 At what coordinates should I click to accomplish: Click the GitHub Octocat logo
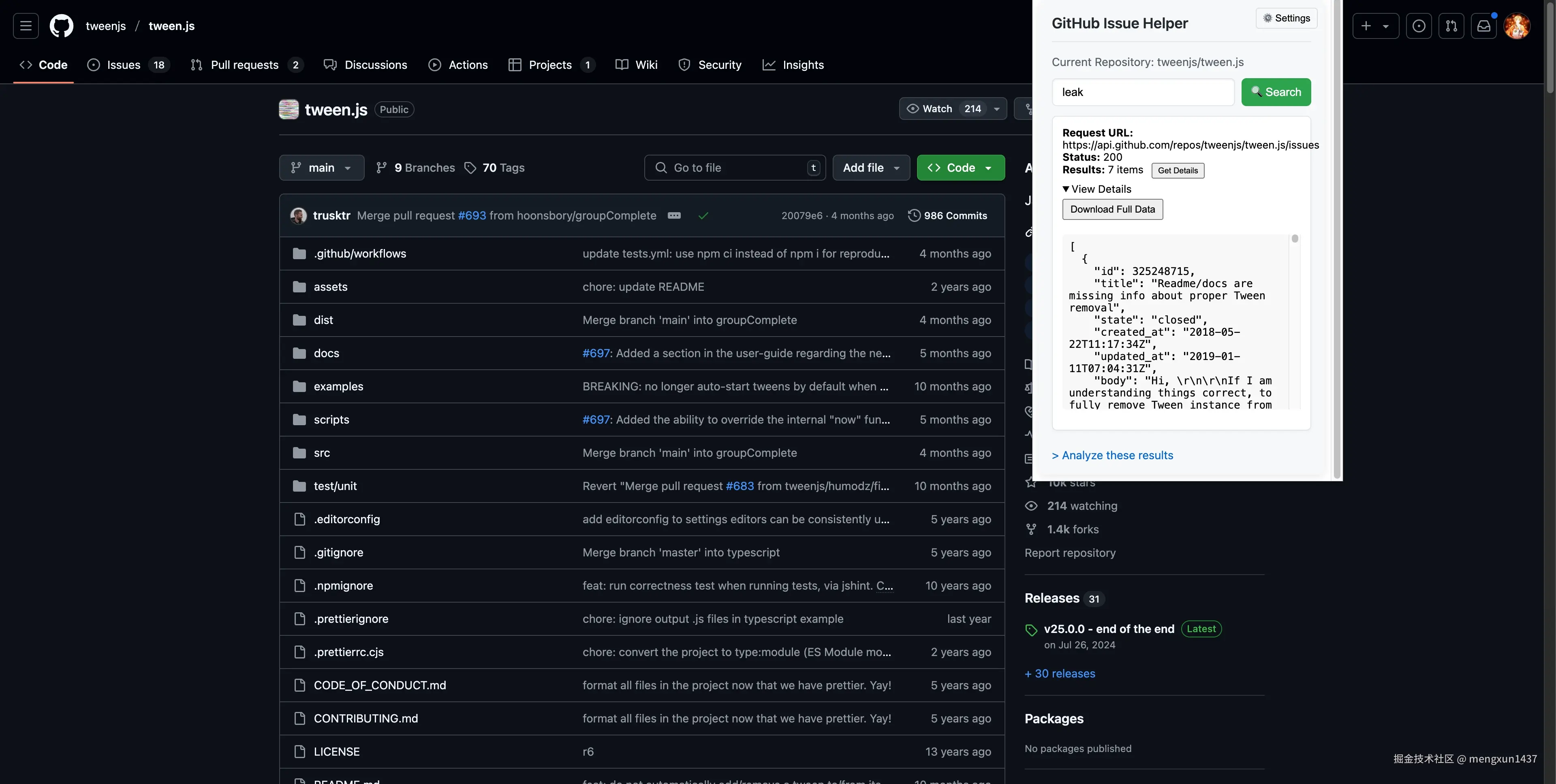(61, 26)
